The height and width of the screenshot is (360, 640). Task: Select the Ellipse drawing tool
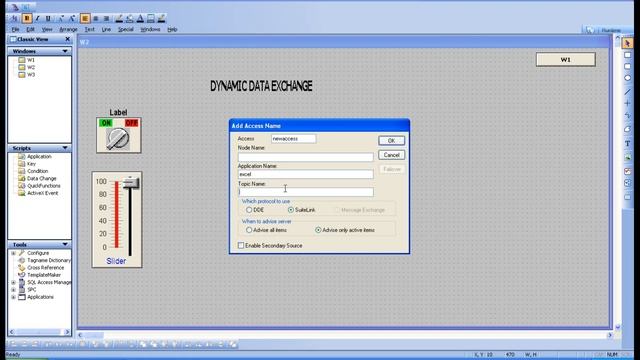(627, 78)
